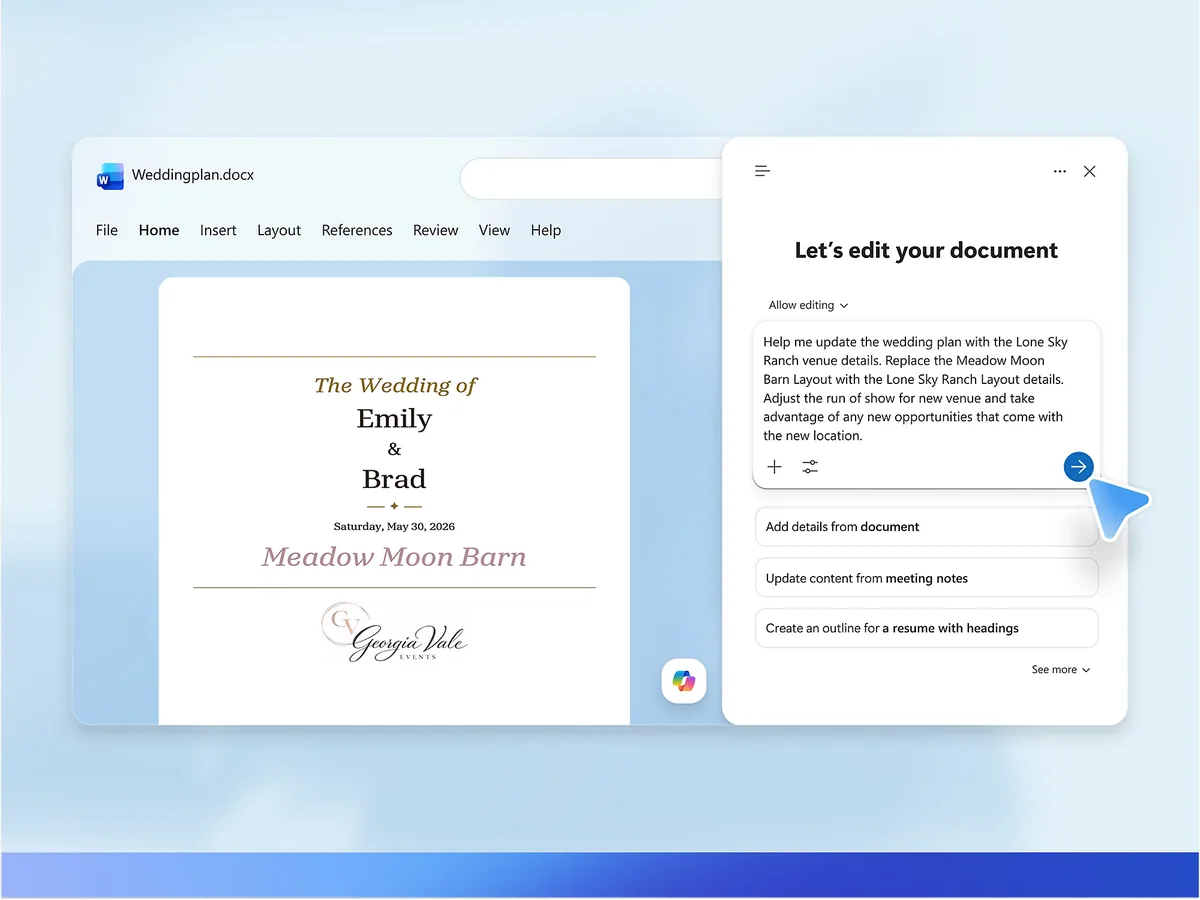Switch to the Layout tab
Viewport: 1200px width, 900px height.
(x=279, y=230)
